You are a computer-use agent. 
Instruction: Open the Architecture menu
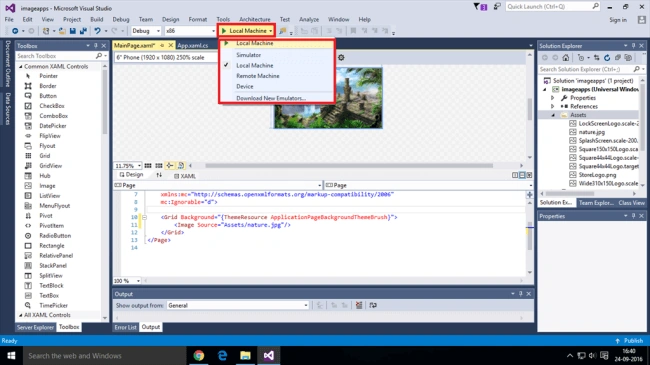255,19
